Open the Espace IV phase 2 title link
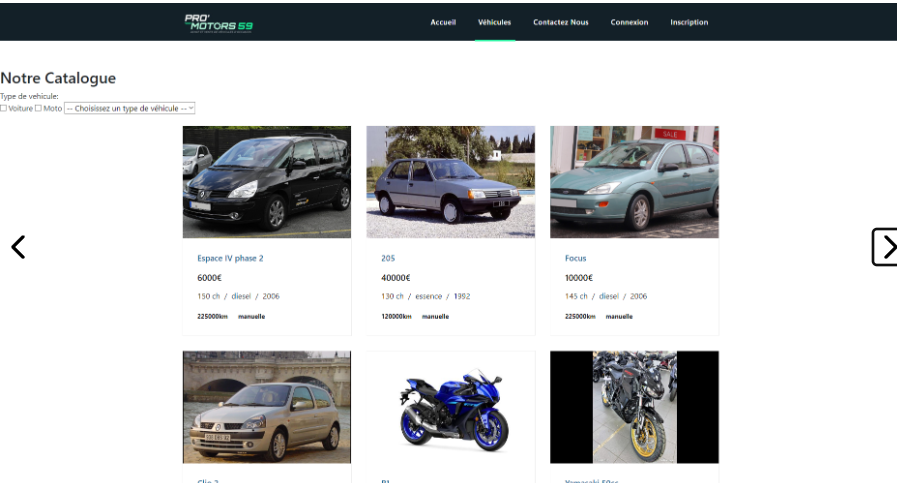The image size is (897, 483). pos(230,258)
